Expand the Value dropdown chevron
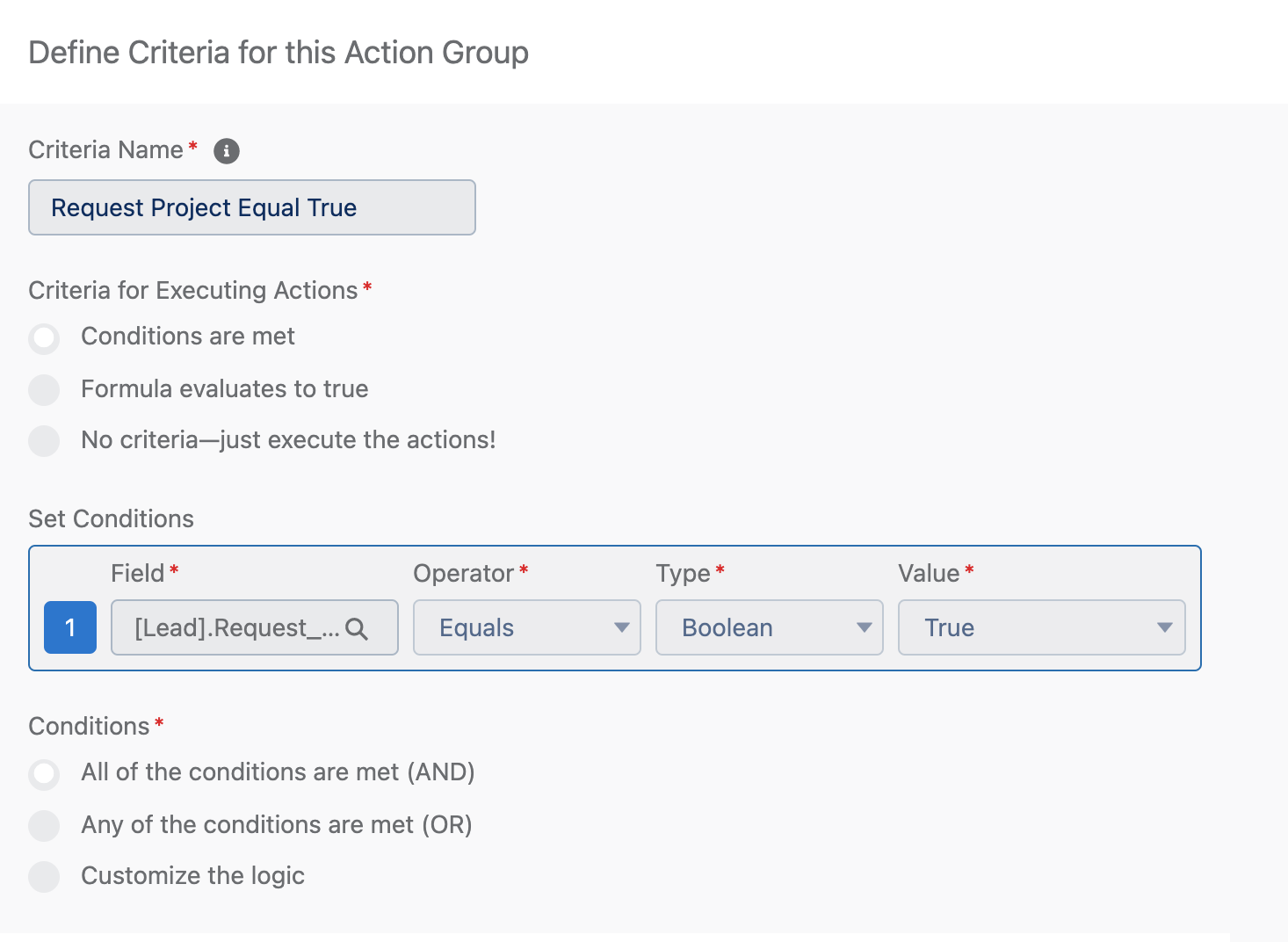Viewport: 1288px width, 942px height. click(x=1165, y=627)
